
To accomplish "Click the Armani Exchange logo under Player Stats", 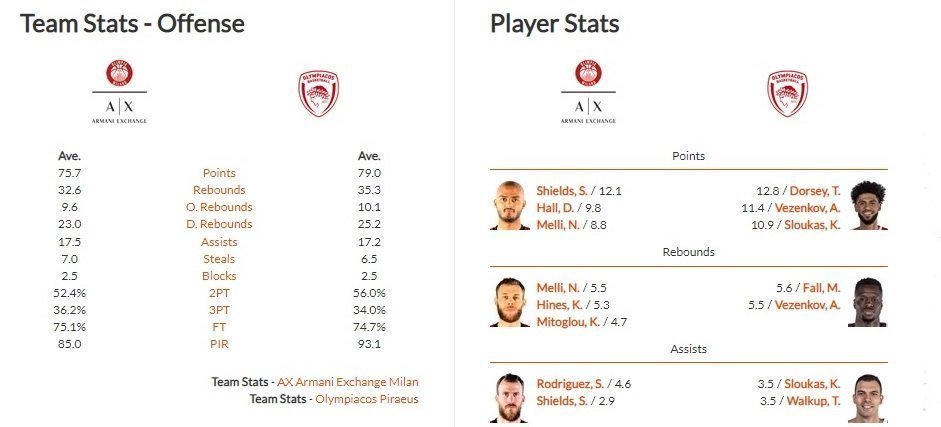I will [588, 92].
